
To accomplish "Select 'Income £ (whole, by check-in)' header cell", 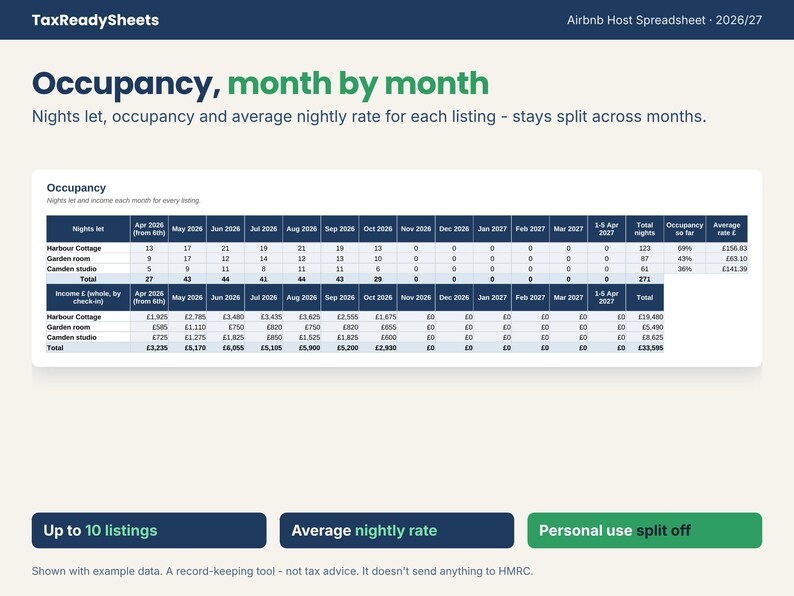I will tap(88, 297).
